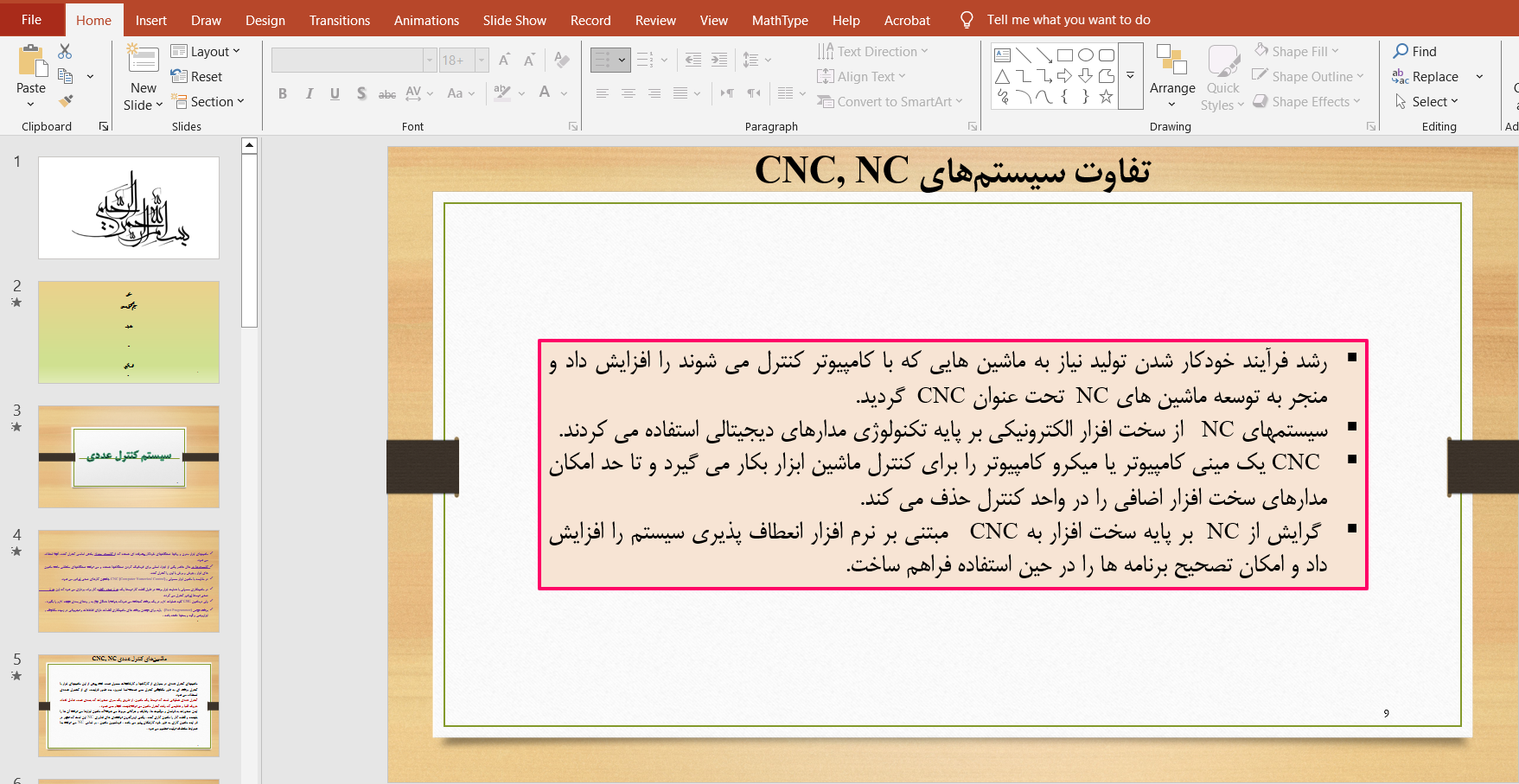Click the Cut scissors icon
The width and height of the screenshot is (1519, 784).
tap(65, 52)
